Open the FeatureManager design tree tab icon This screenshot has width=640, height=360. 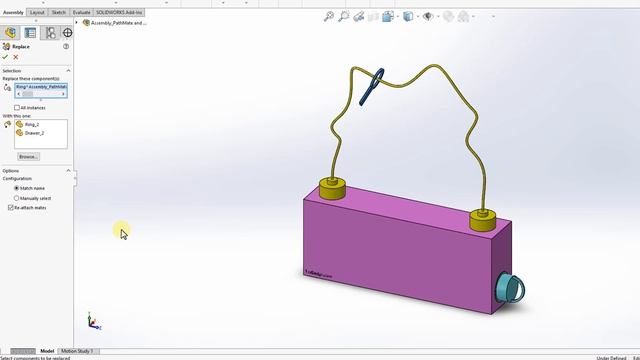click(11, 33)
